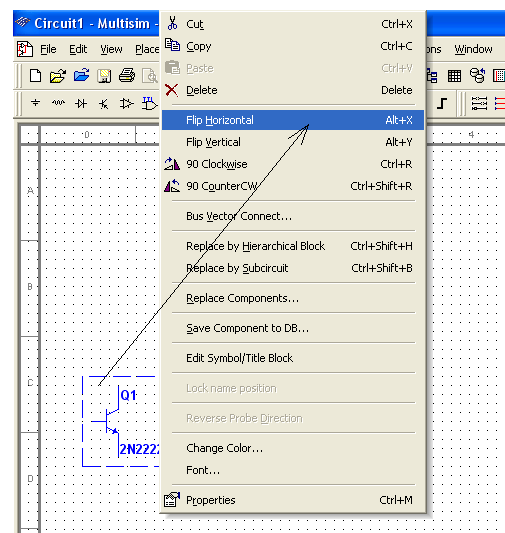Viewport: 505px width, 533px height.
Task: Click the scissors Cut icon
Action: coord(173,23)
